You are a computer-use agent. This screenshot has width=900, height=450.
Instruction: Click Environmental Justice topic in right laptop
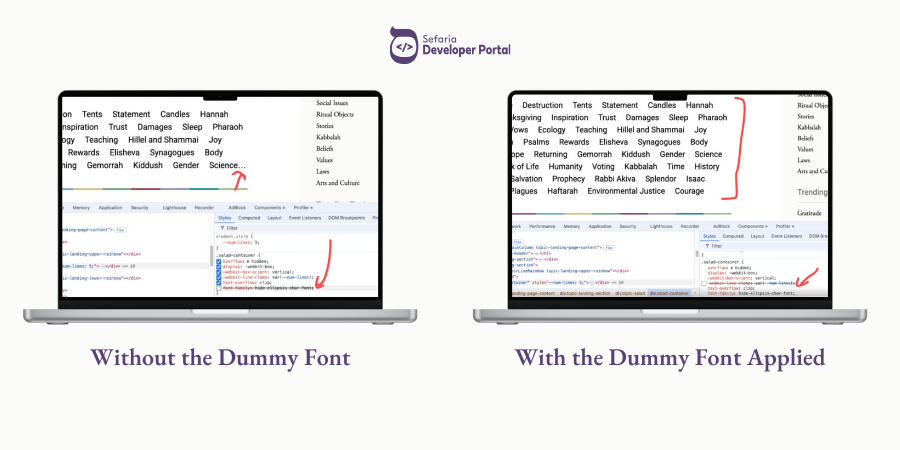pyautogui.click(x=626, y=191)
